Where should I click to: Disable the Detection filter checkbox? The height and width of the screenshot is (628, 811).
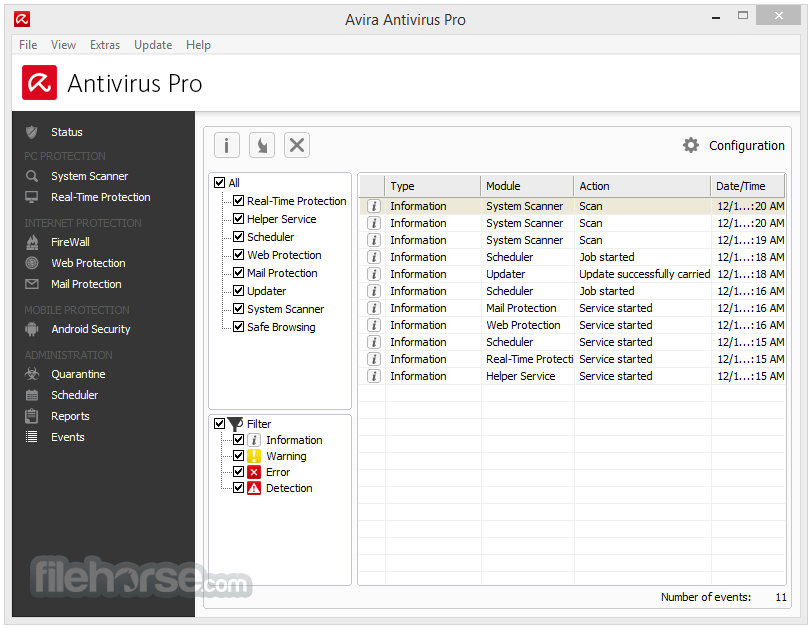238,488
